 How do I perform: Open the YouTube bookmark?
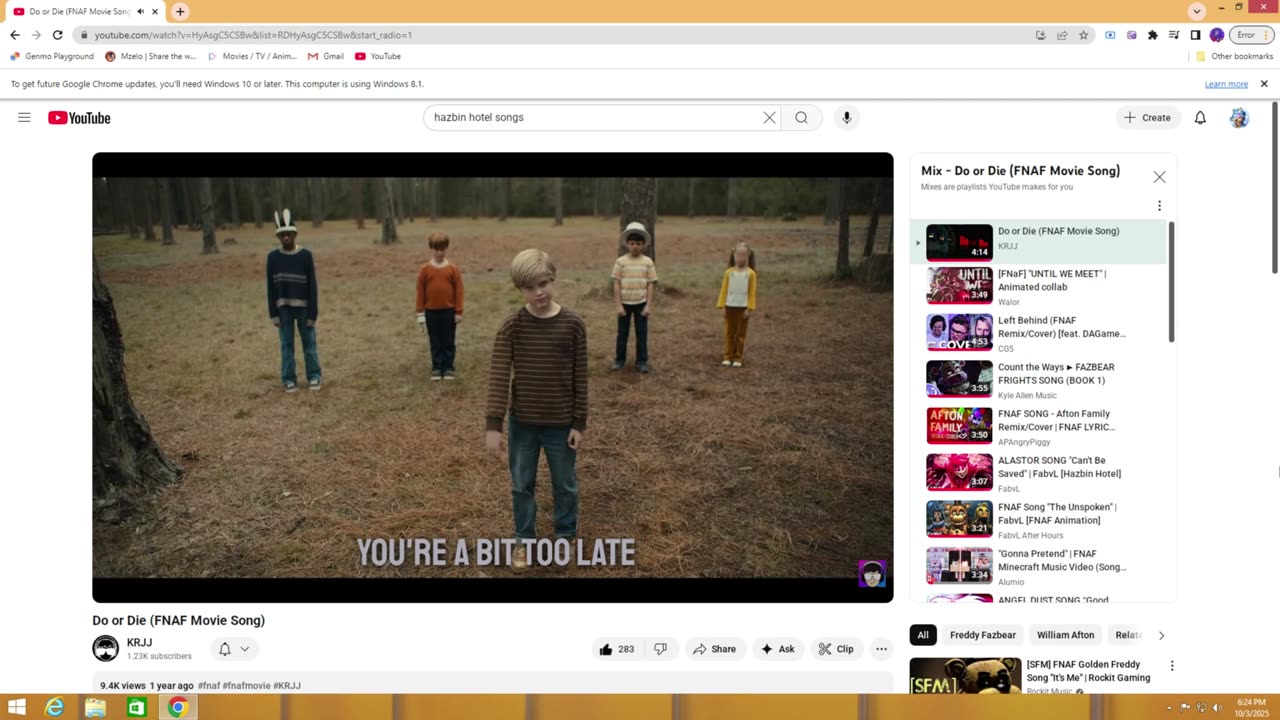pos(378,56)
